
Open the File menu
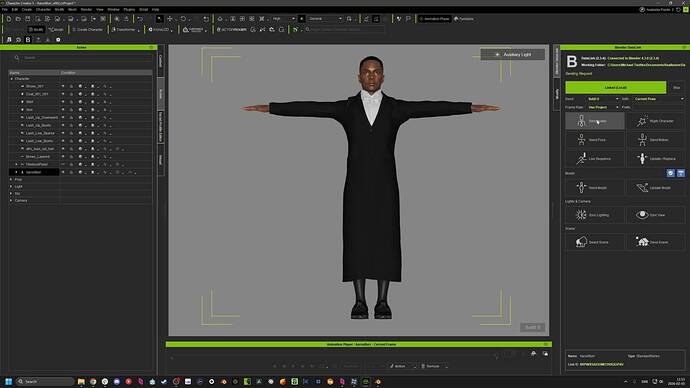(x=5, y=9)
